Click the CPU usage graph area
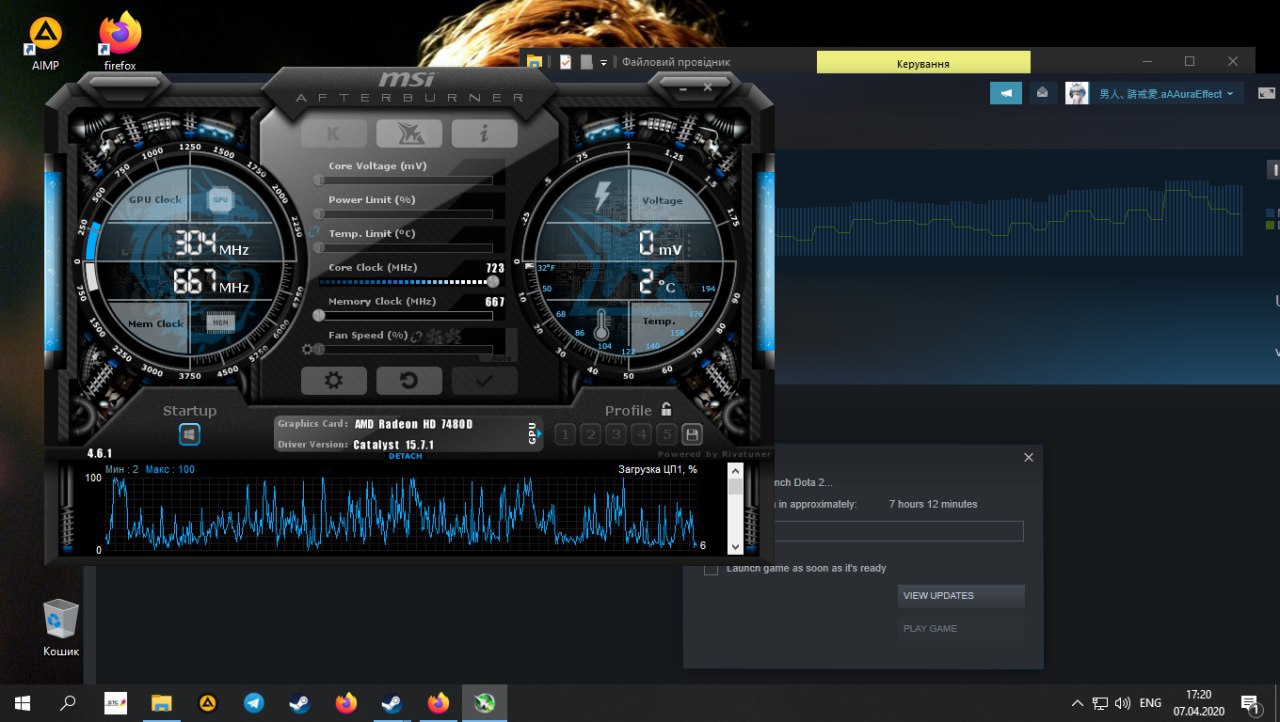This screenshot has height=722, width=1280. (x=402, y=512)
